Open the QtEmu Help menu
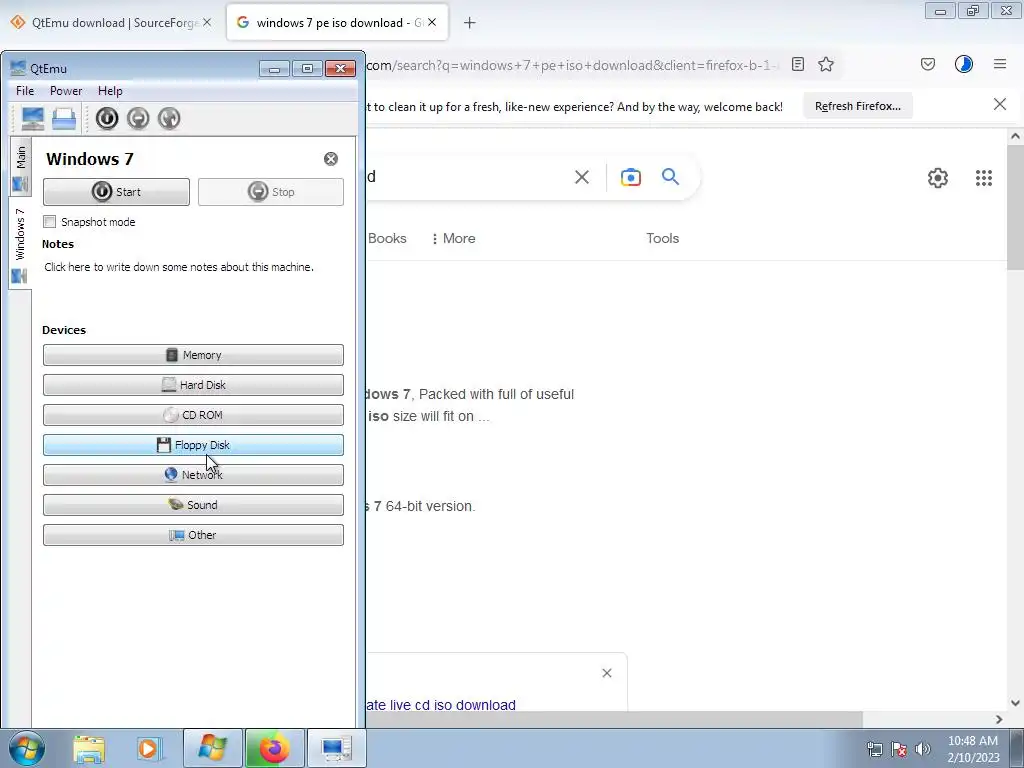Image resolution: width=1024 pixels, height=768 pixels. [110, 91]
